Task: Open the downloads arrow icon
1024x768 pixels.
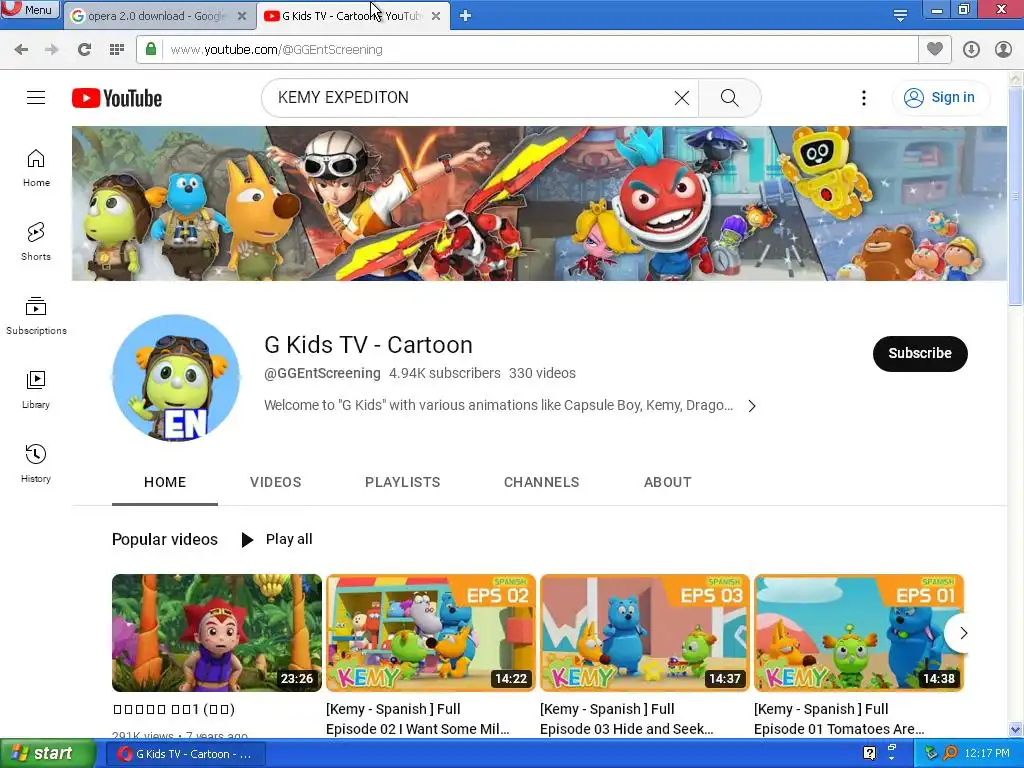Action: tap(971, 50)
